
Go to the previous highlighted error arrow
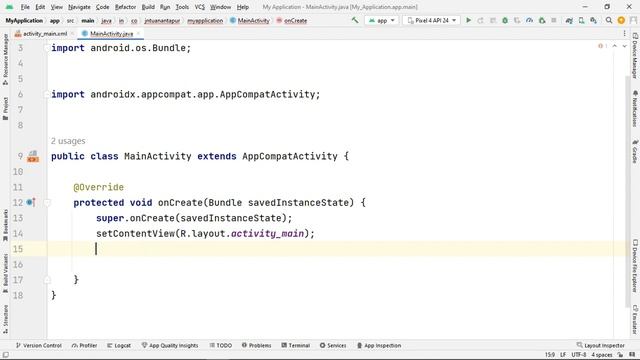click(615, 46)
